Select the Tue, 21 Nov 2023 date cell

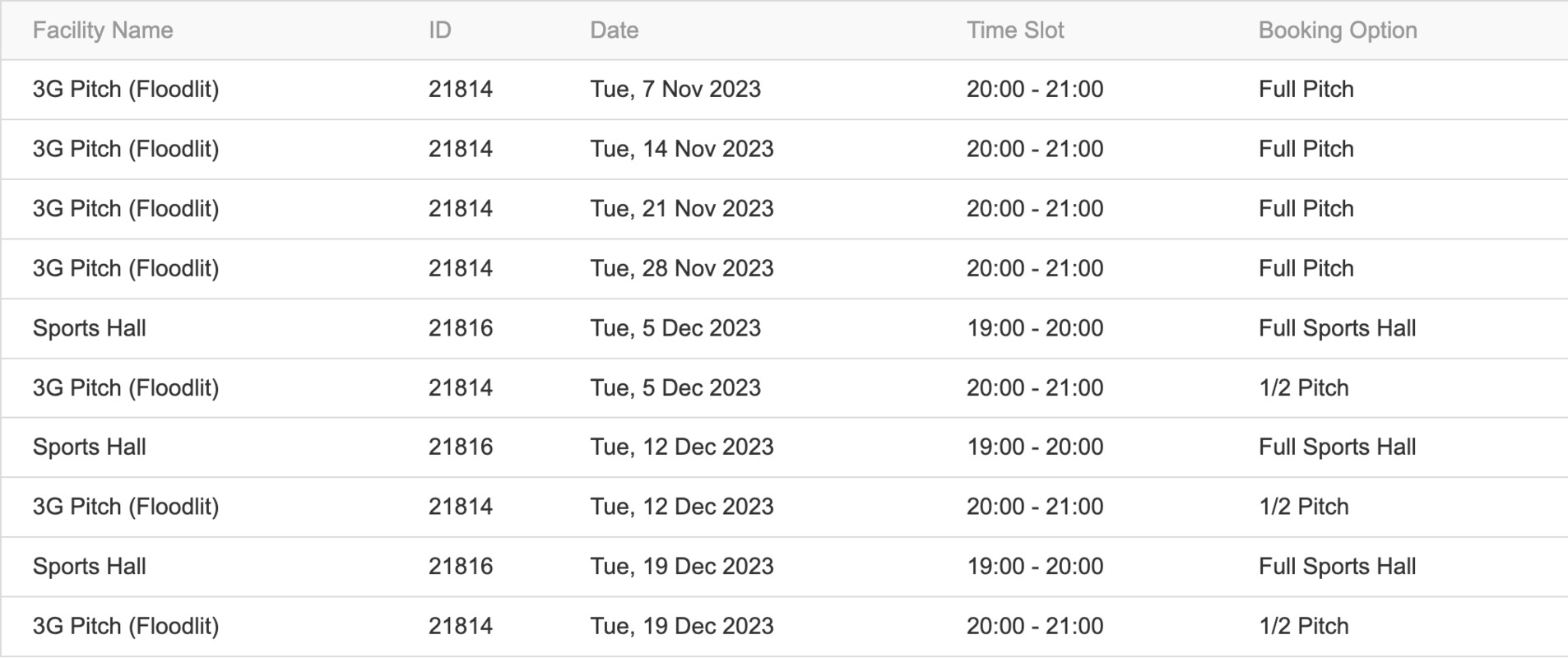click(x=682, y=209)
